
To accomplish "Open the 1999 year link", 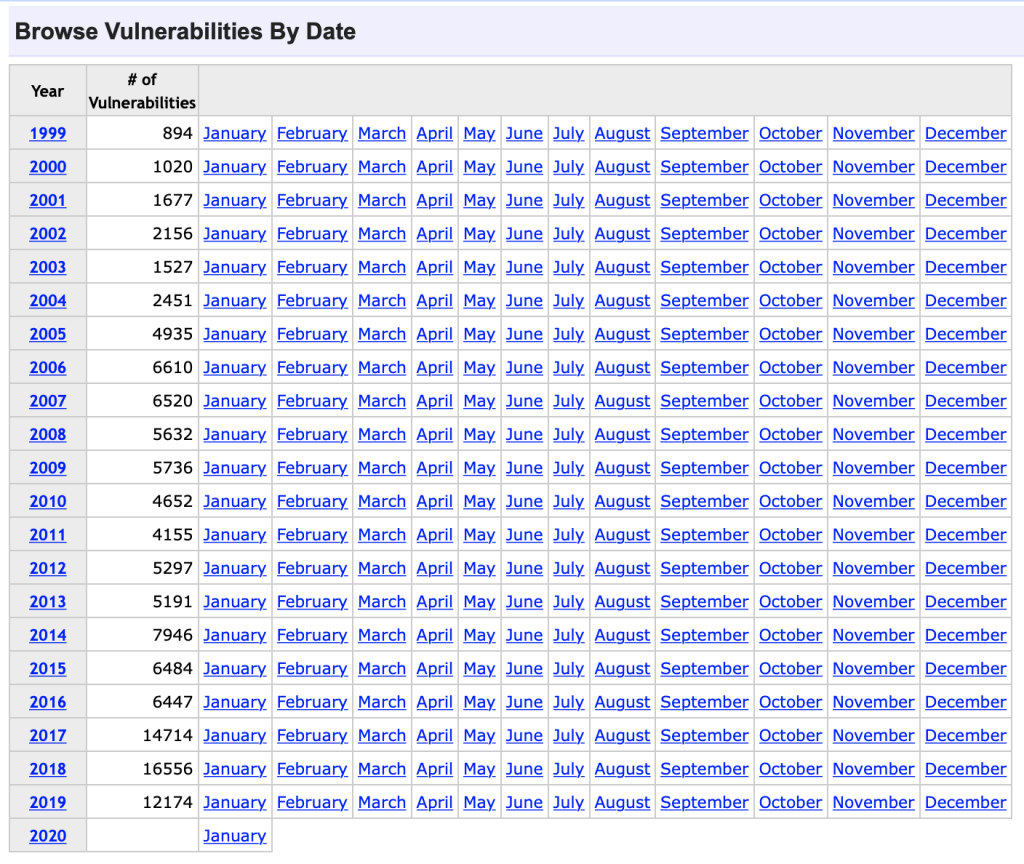I will click(x=48, y=133).
